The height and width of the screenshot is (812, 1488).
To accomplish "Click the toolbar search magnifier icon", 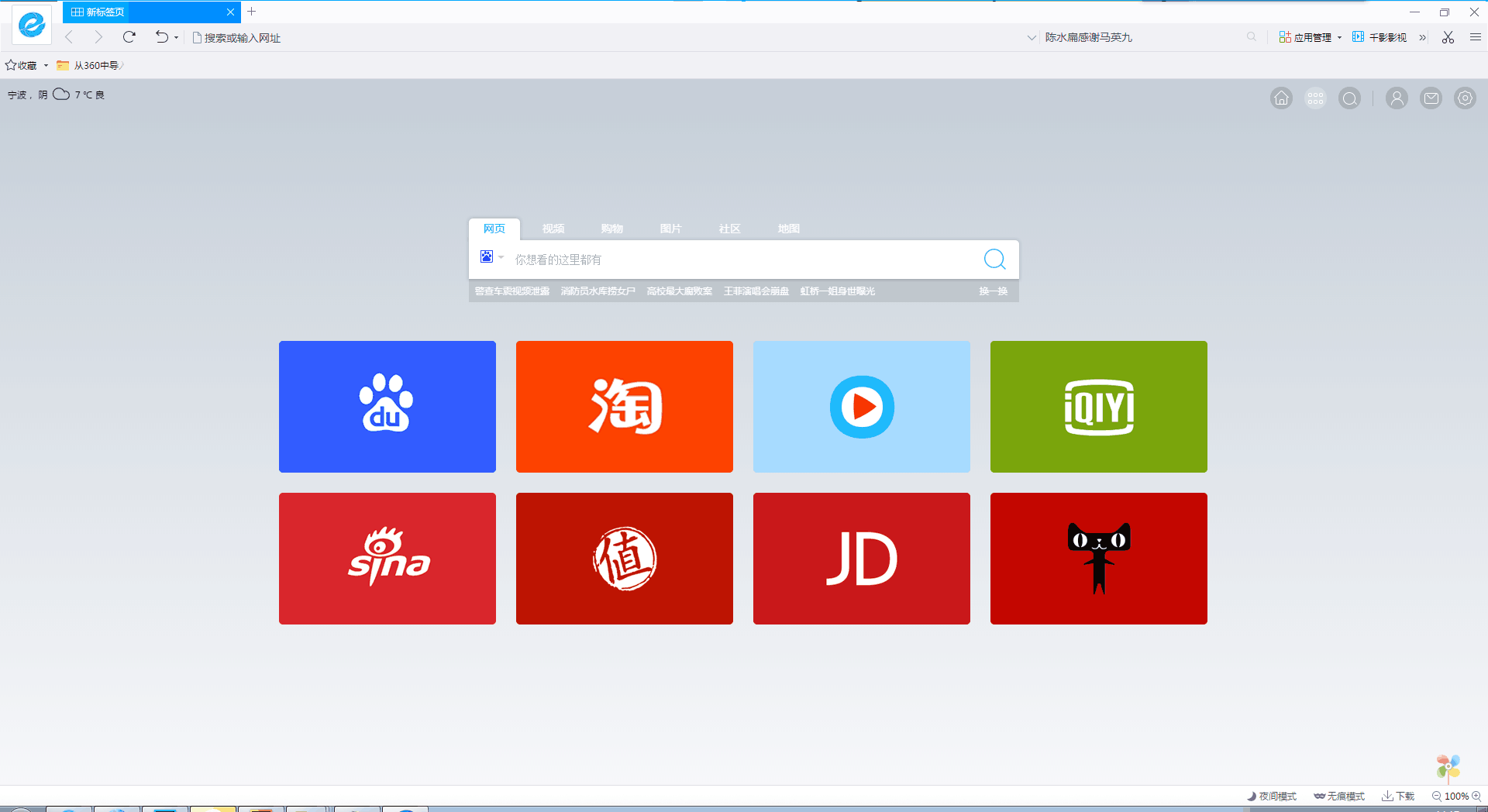I will pos(1251,37).
